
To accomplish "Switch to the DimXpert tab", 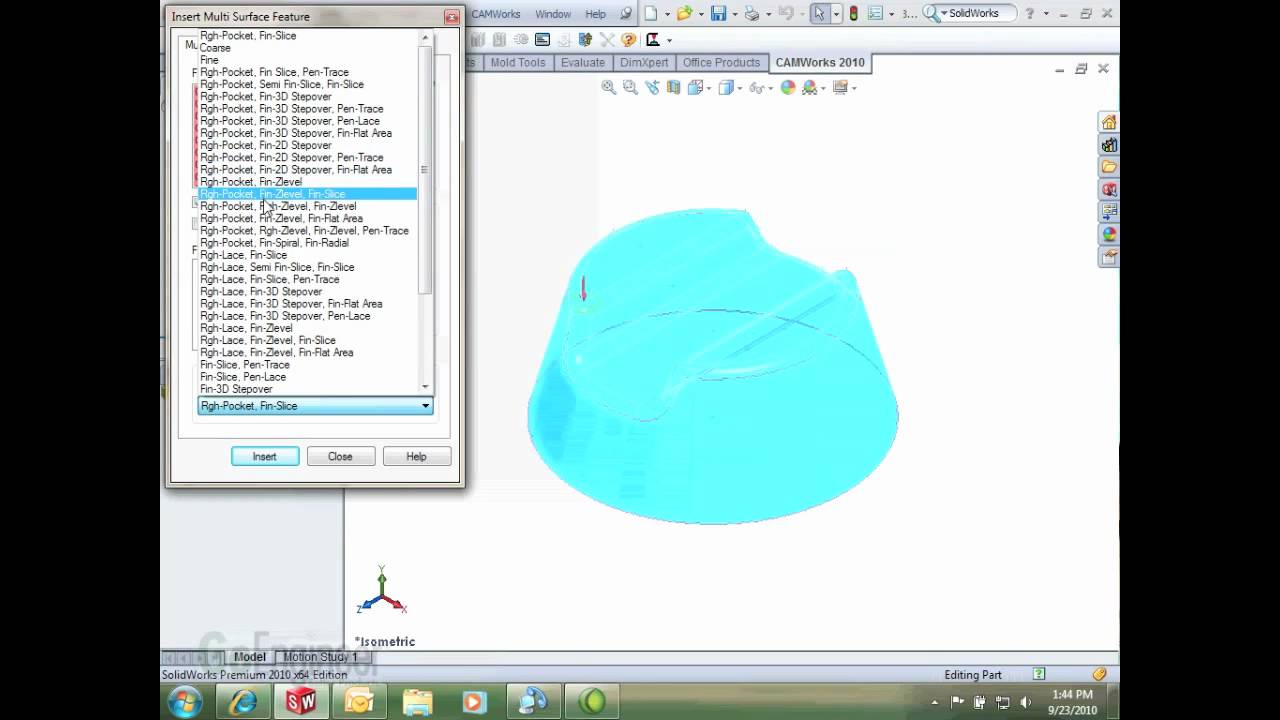I will click(643, 62).
